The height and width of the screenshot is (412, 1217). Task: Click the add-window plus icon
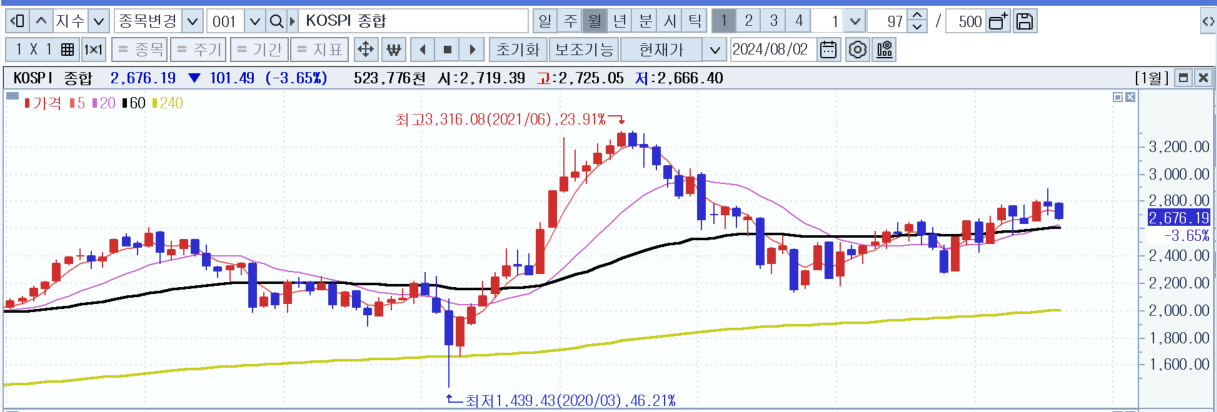998,20
